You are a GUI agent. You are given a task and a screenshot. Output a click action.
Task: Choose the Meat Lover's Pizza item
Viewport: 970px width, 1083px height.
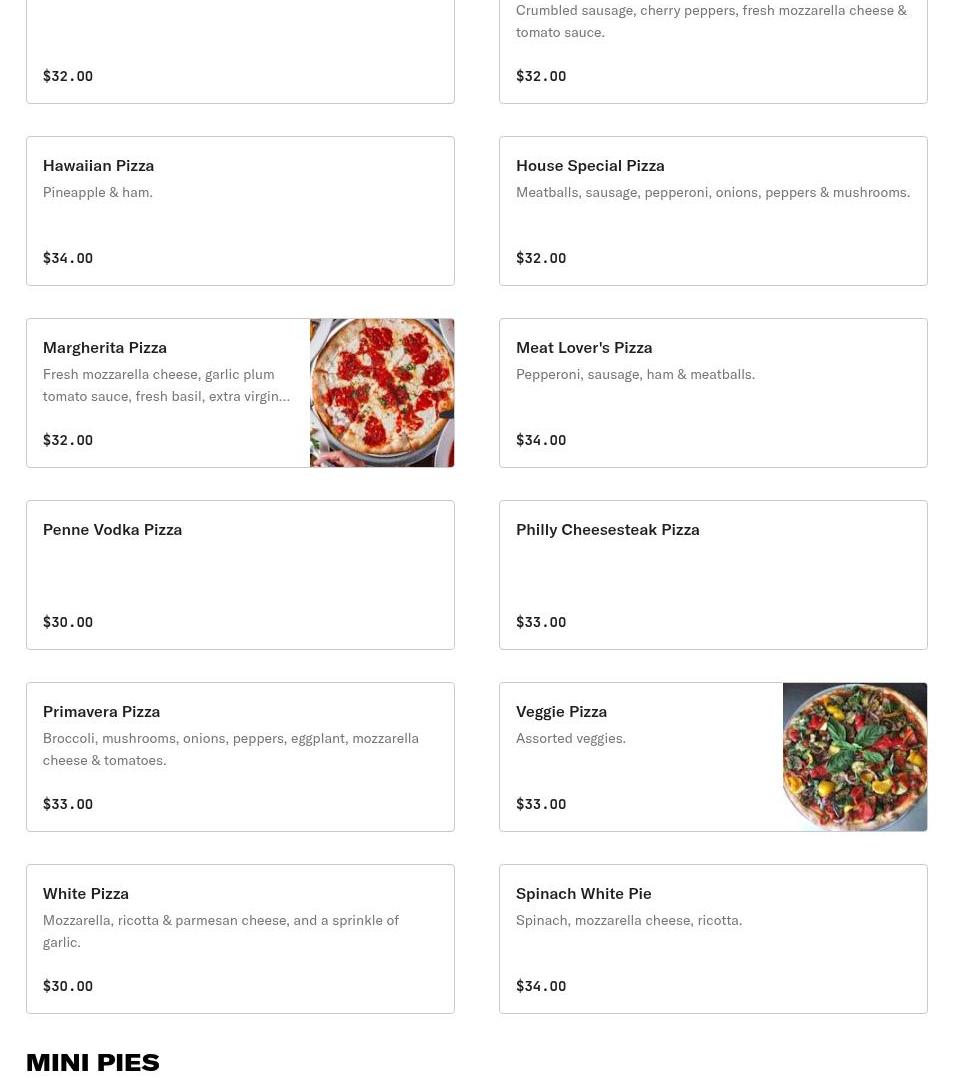(x=713, y=393)
